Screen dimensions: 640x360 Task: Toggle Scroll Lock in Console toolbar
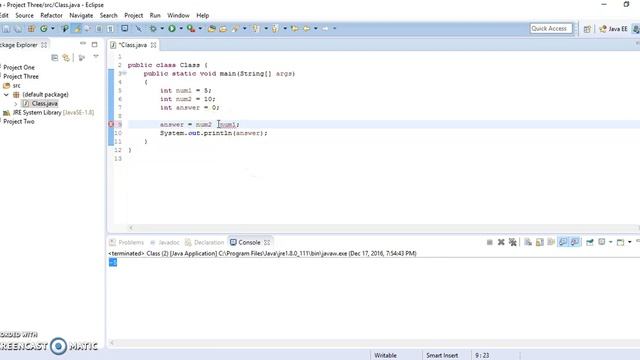[x=540, y=242]
